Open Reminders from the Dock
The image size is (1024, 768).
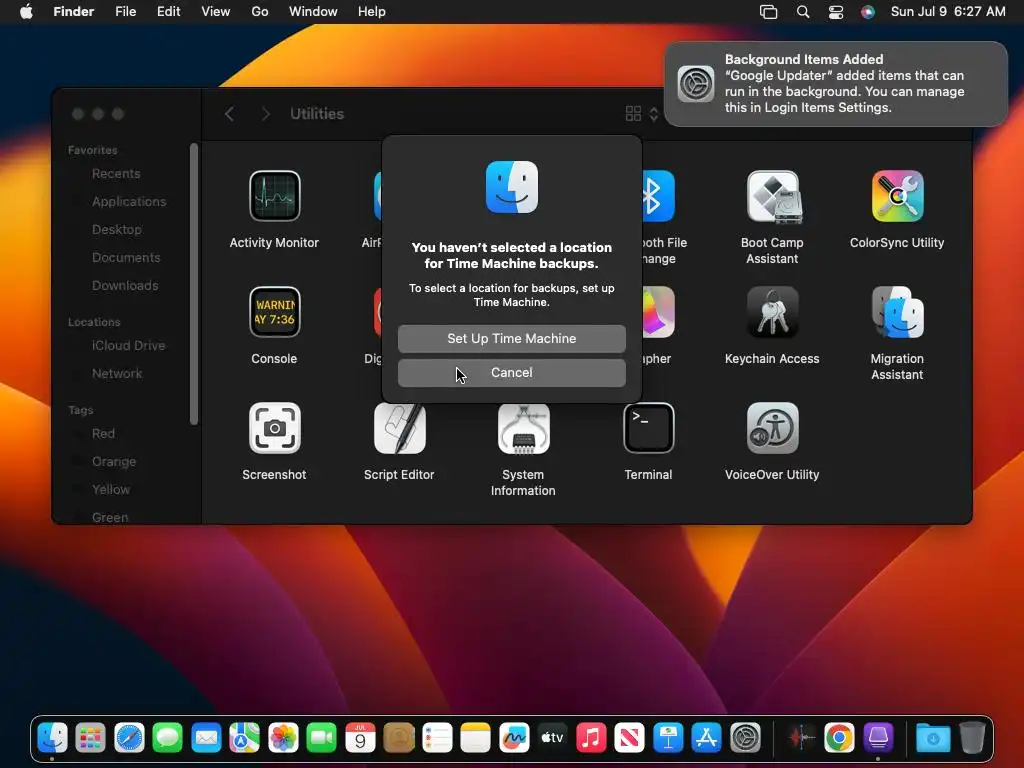[x=437, y=738]
